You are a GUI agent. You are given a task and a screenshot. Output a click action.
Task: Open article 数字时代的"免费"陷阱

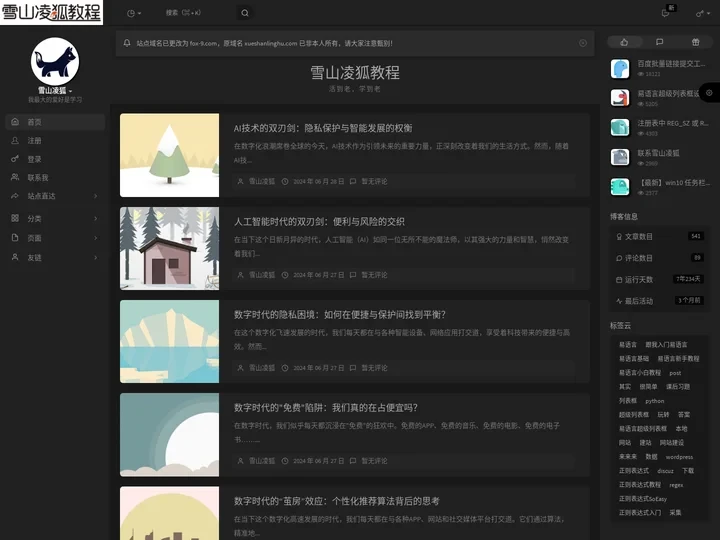[326, 408]
